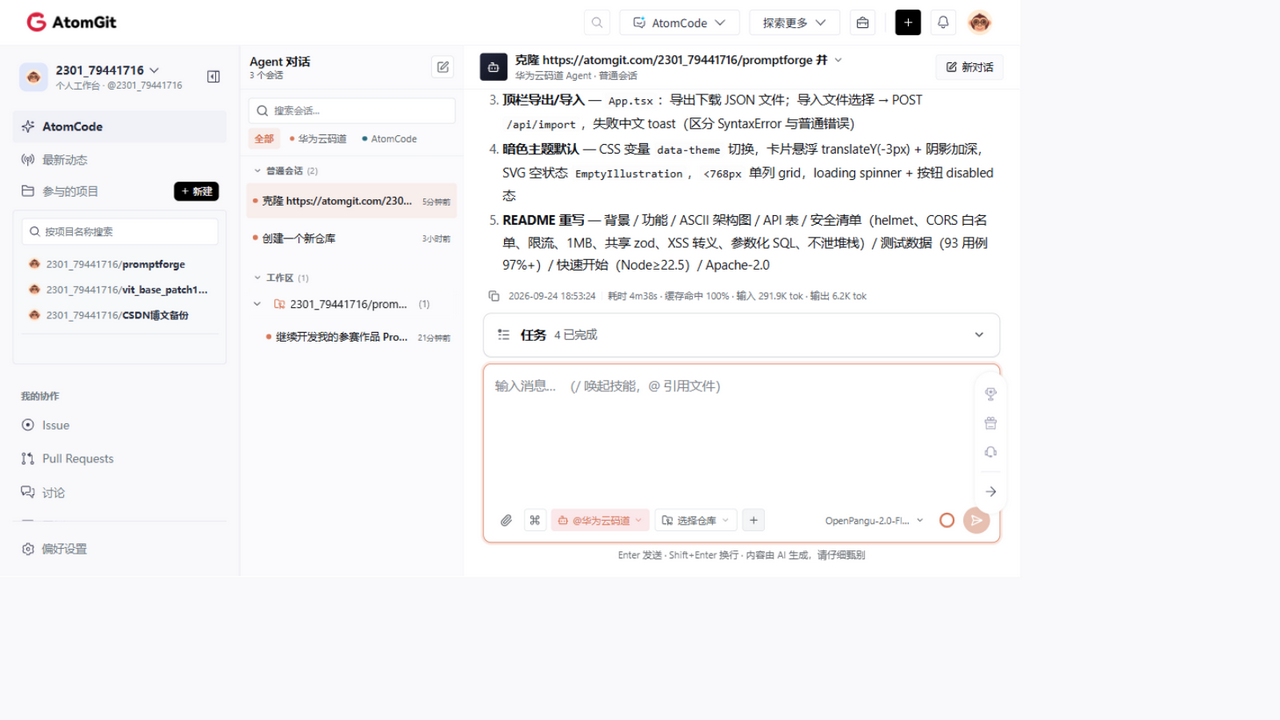Viewport: 1280px width, 720px height.
Task: Filter conversations by AtomCode tab
Action: 390,139
